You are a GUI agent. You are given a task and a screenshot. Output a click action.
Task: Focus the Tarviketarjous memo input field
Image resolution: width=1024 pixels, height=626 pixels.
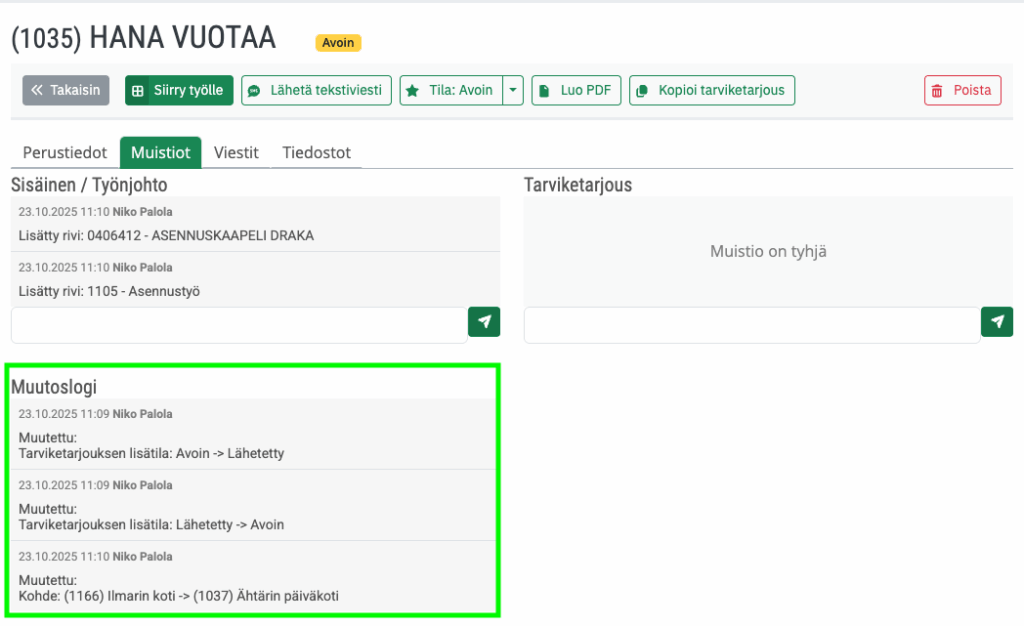point(751,325)
